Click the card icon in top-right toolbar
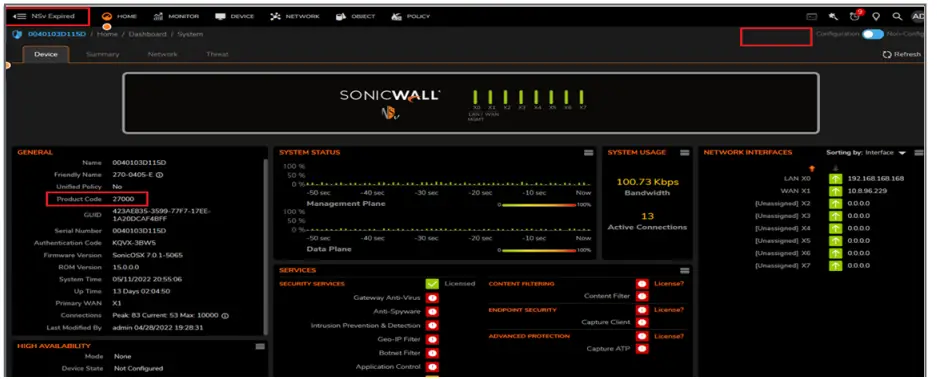Image resolution: width=937 pixels, height=379 pixels. [812, 17]
